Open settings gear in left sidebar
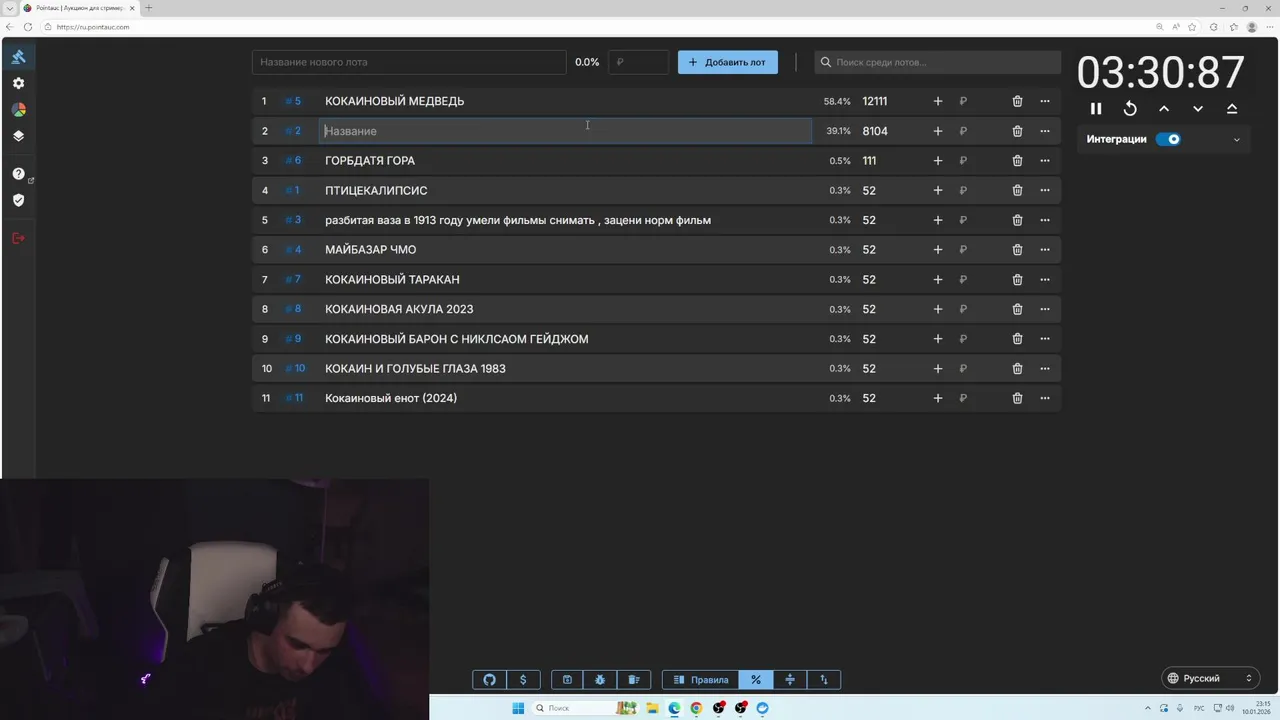This screenshot has height=720, width=1280. tap(18, 84)
